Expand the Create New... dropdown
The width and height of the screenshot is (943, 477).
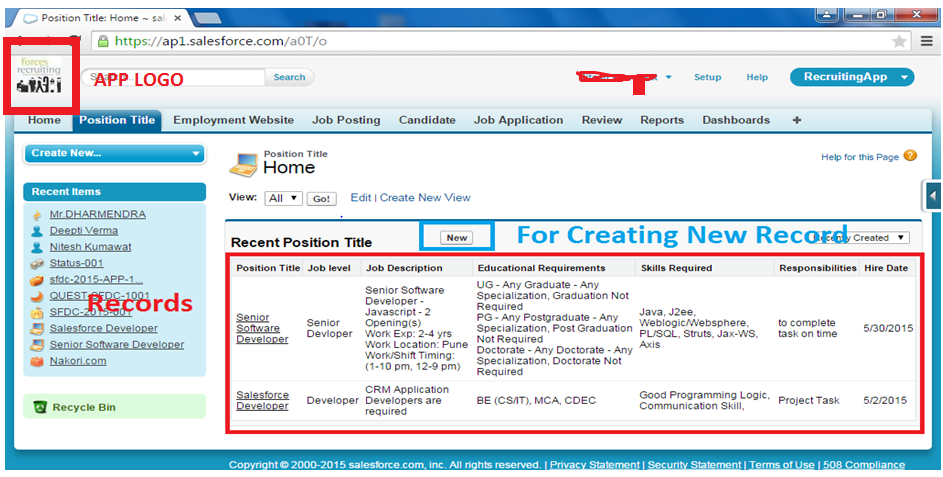[x=114, y=153]
